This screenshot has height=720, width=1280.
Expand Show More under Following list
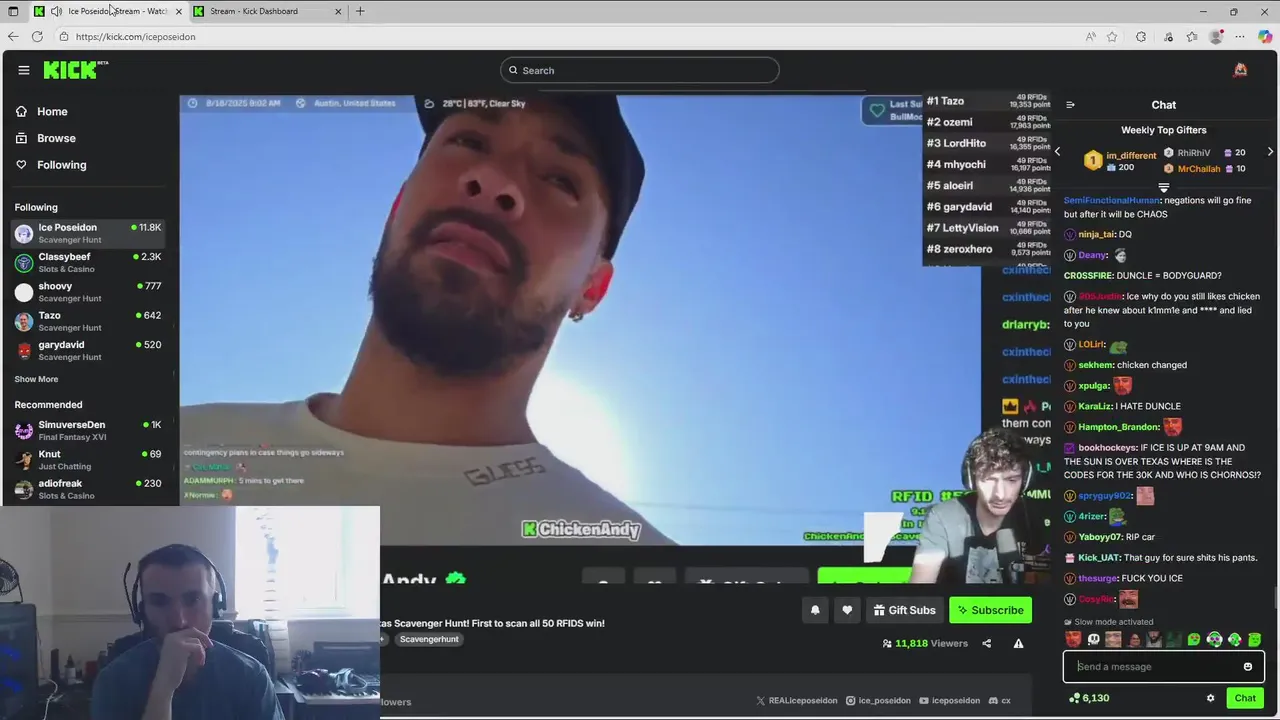click(x=36, y=379)
